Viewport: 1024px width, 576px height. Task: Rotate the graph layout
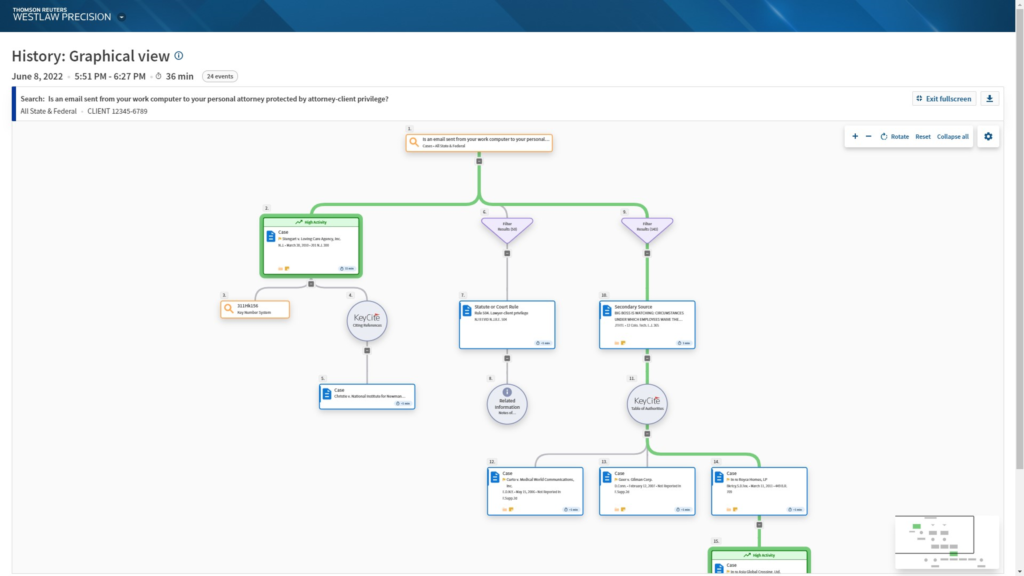[896, 136]
